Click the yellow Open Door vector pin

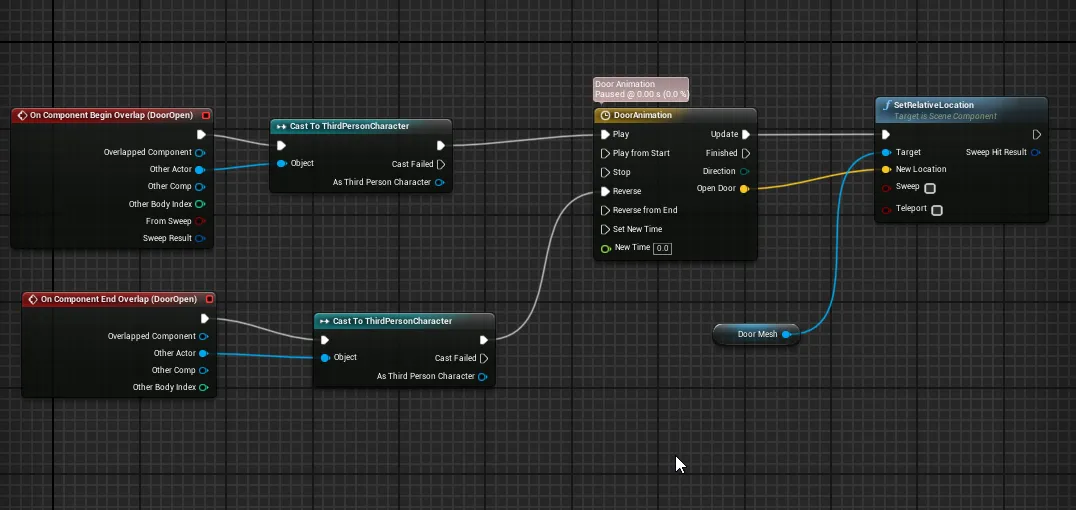(x=745, y=189)
